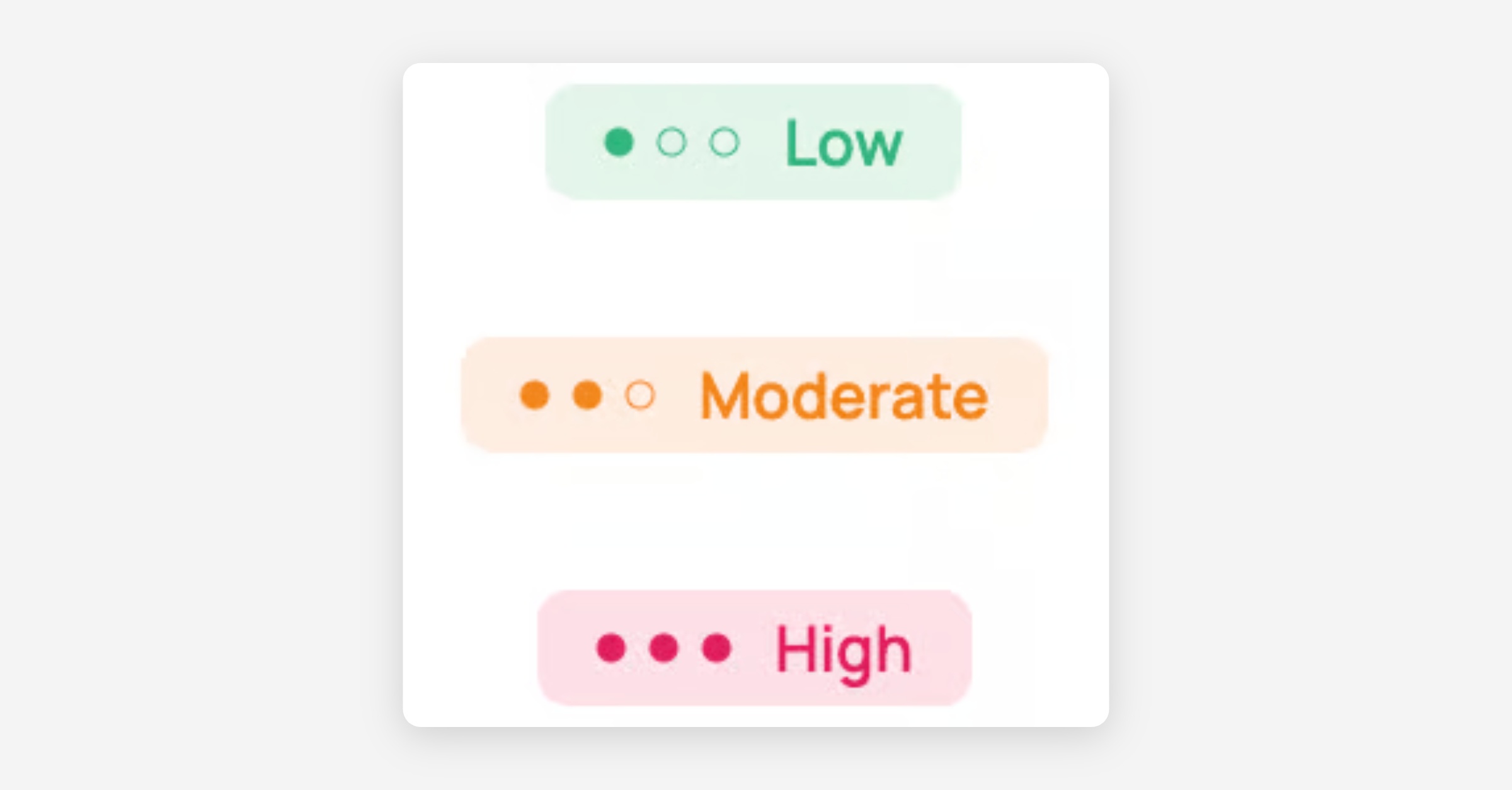Image resolution: width=1512 pixels, height=790 pixels.
Task: Click the filled green dot in Low badge
Action: (x=619, y=142)
